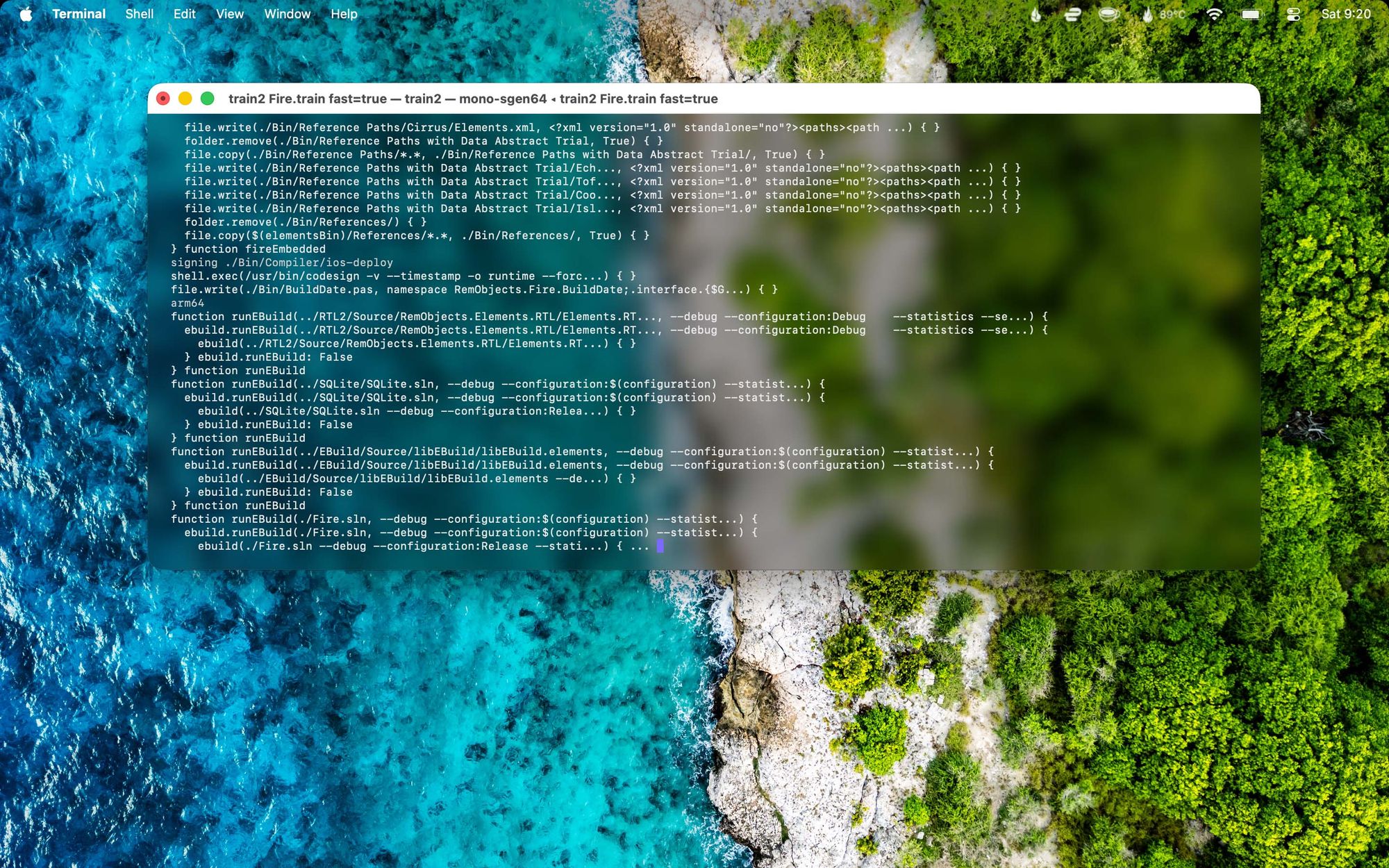Open the Shell menu

point(139,14)
